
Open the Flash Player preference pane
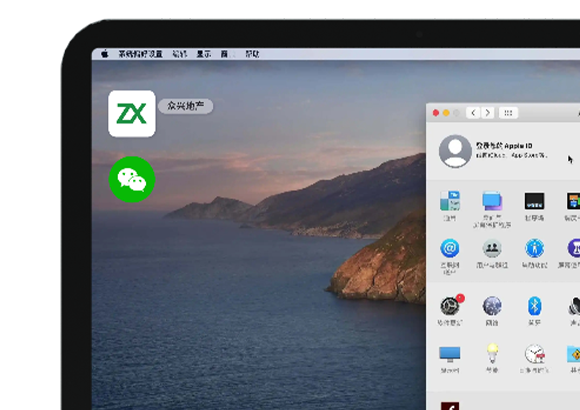point(450,406)
